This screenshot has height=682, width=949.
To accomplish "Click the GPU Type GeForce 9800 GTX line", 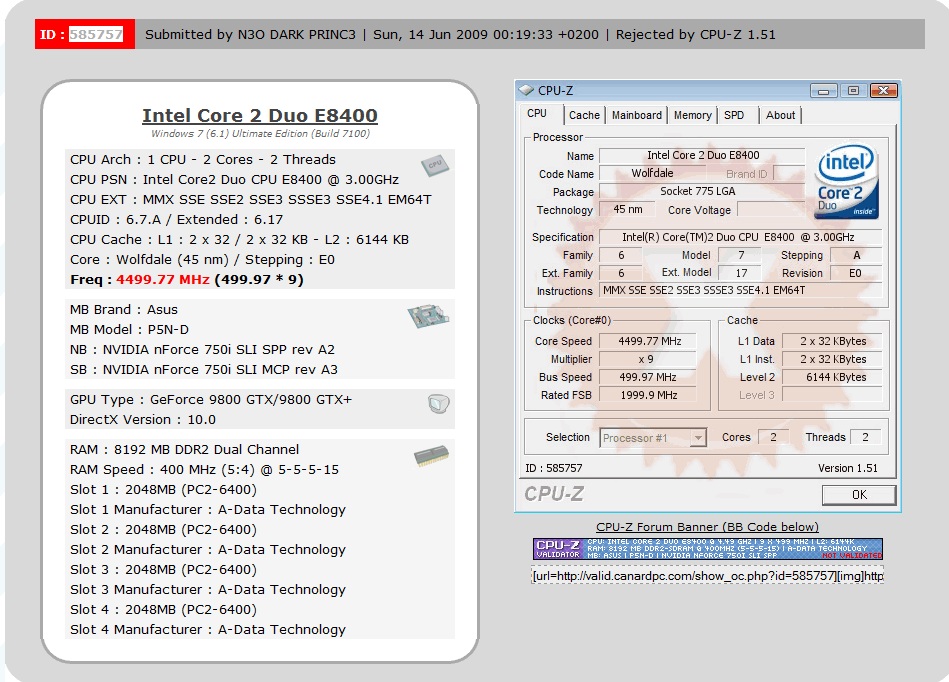I will coord(211,400).
